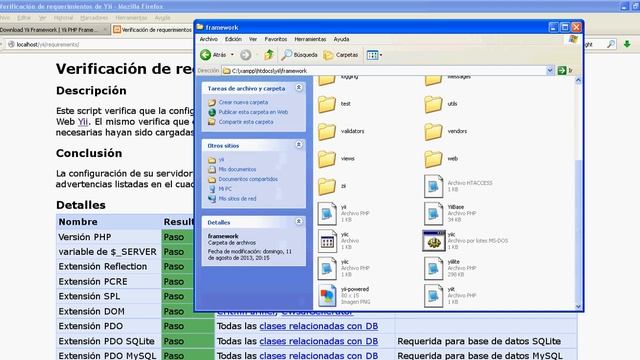The width and height of the screenshot is (640, 360).
Task: Select the test folder icon
Action: 327,104
